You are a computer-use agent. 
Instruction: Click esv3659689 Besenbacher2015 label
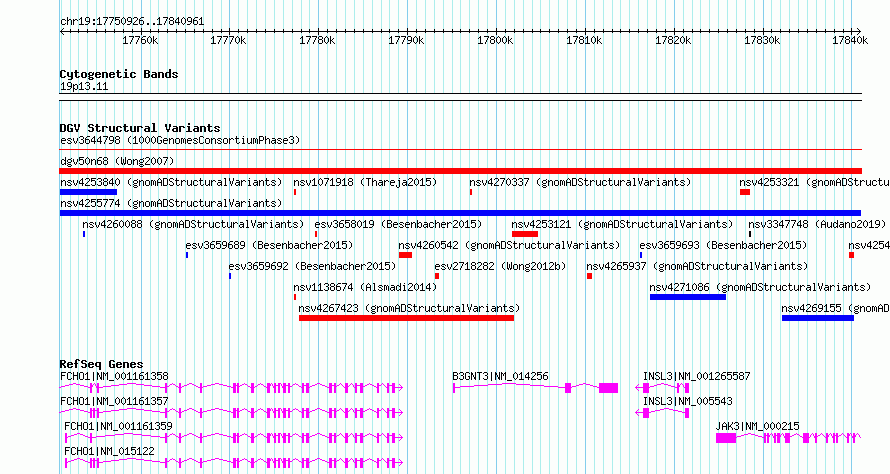coord(269,245)
